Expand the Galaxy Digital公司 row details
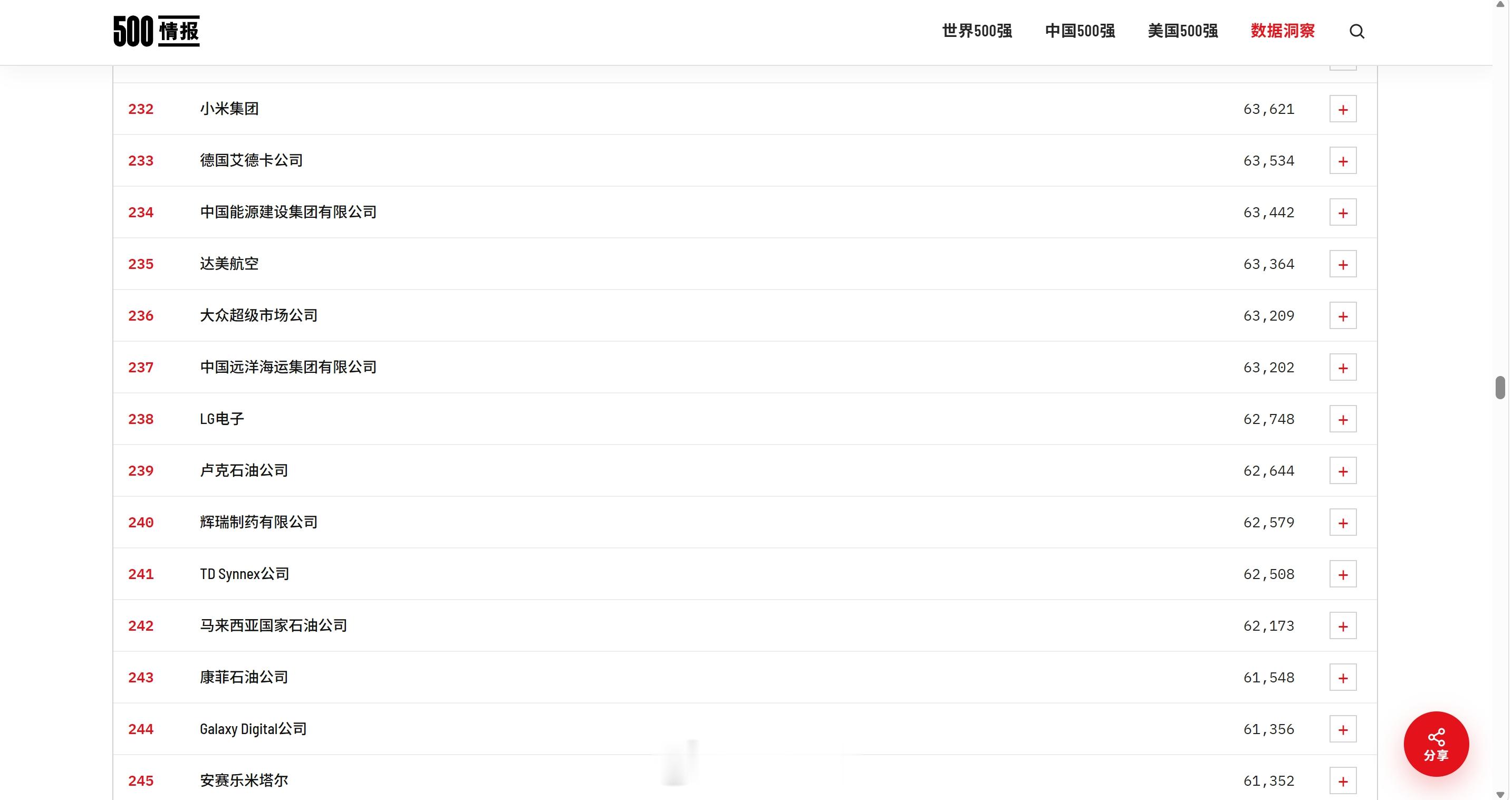The image size is (1512, 800). [1343, 729]
